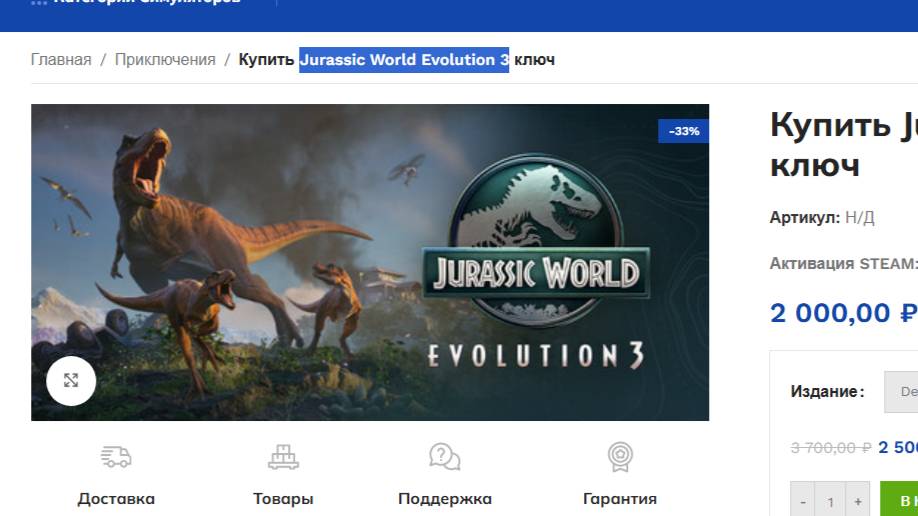Click the Доставка truck icon
918x516 pixels.
pos(116,457)
